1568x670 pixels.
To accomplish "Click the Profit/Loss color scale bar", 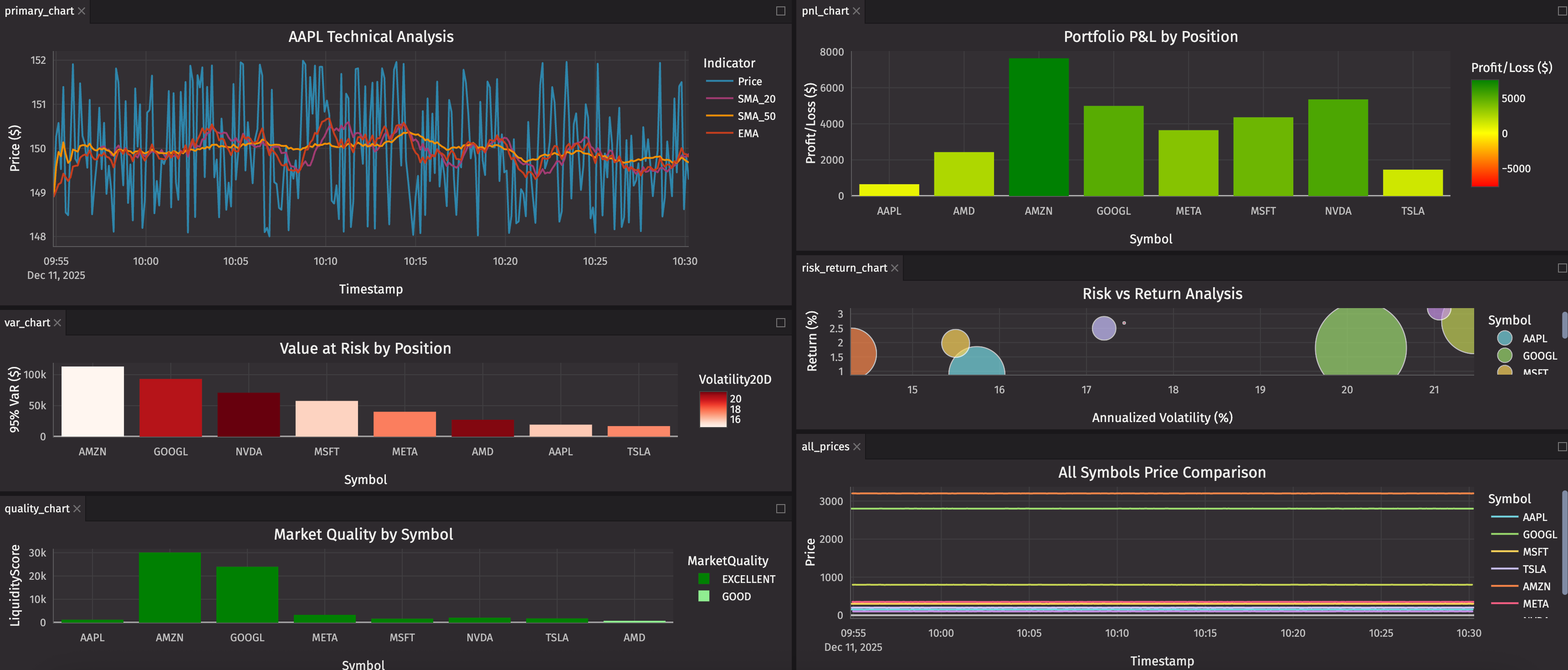I will (x=1484, y=134).
